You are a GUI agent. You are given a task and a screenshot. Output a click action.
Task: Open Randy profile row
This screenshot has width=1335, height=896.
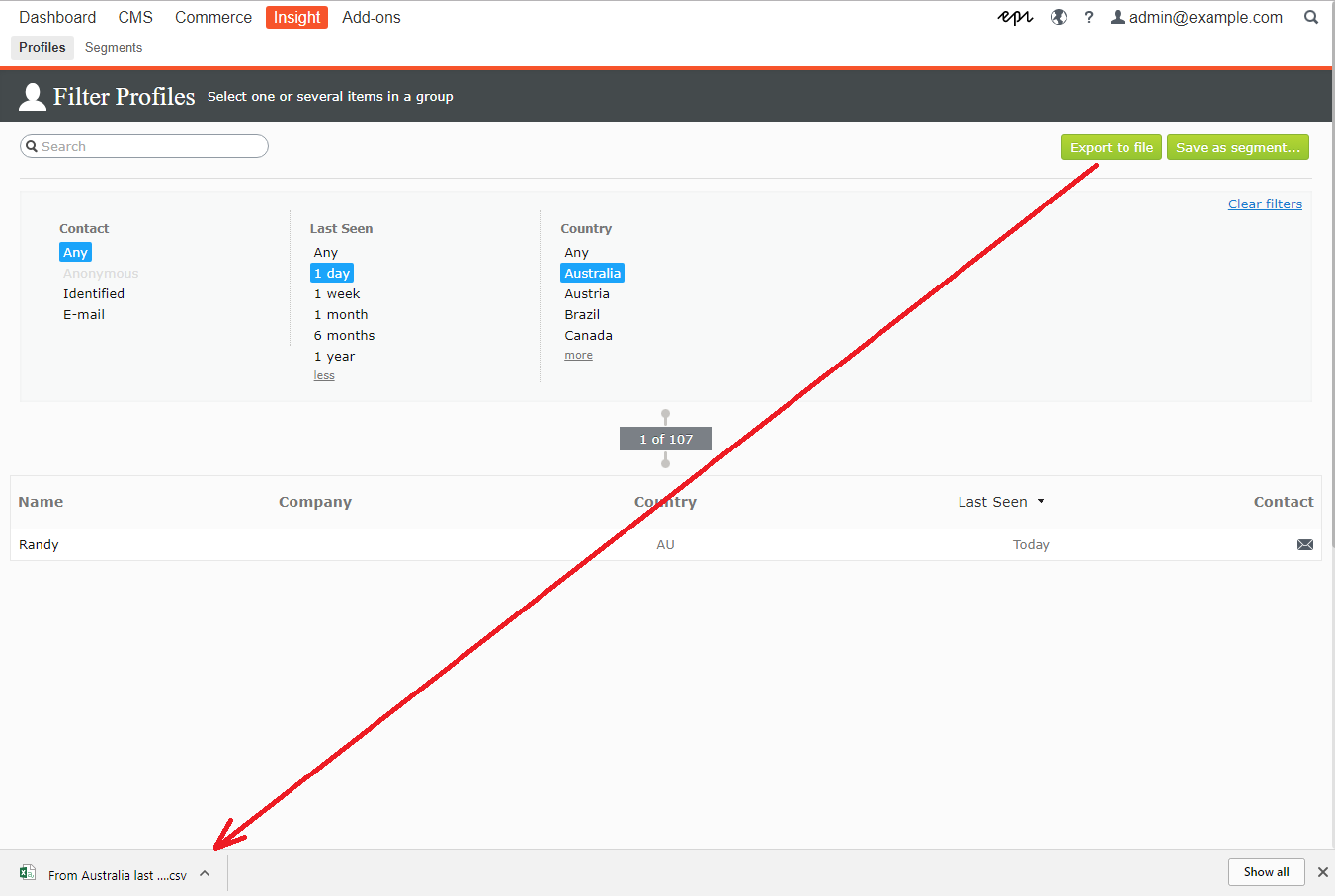(666, 544)
